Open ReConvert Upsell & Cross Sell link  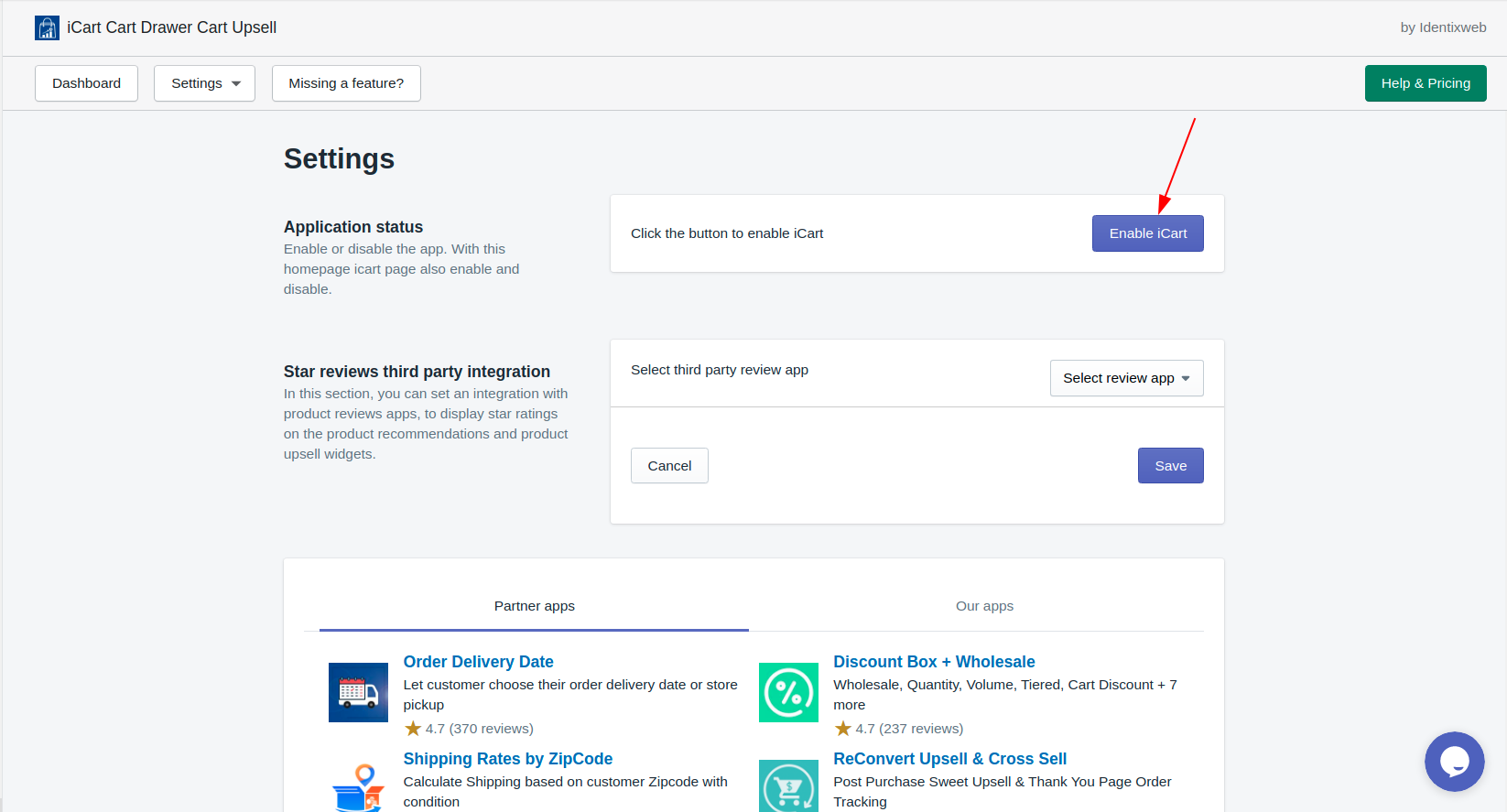point(950,759)
